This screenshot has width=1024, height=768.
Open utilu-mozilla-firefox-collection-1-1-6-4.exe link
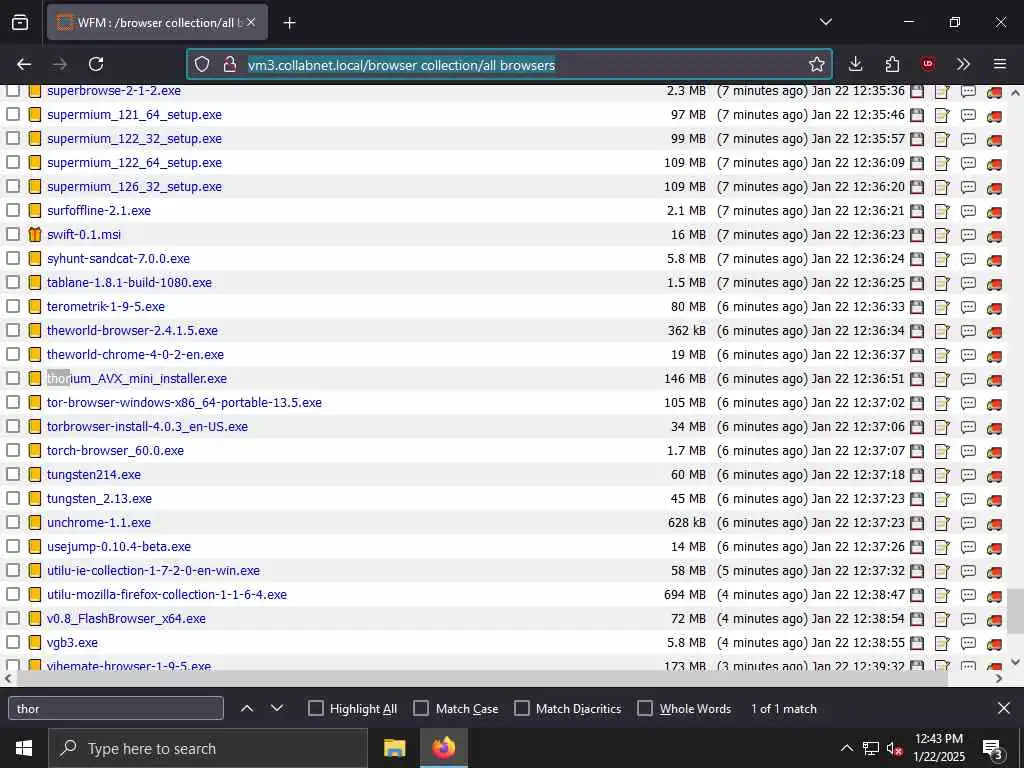point(167,595)
